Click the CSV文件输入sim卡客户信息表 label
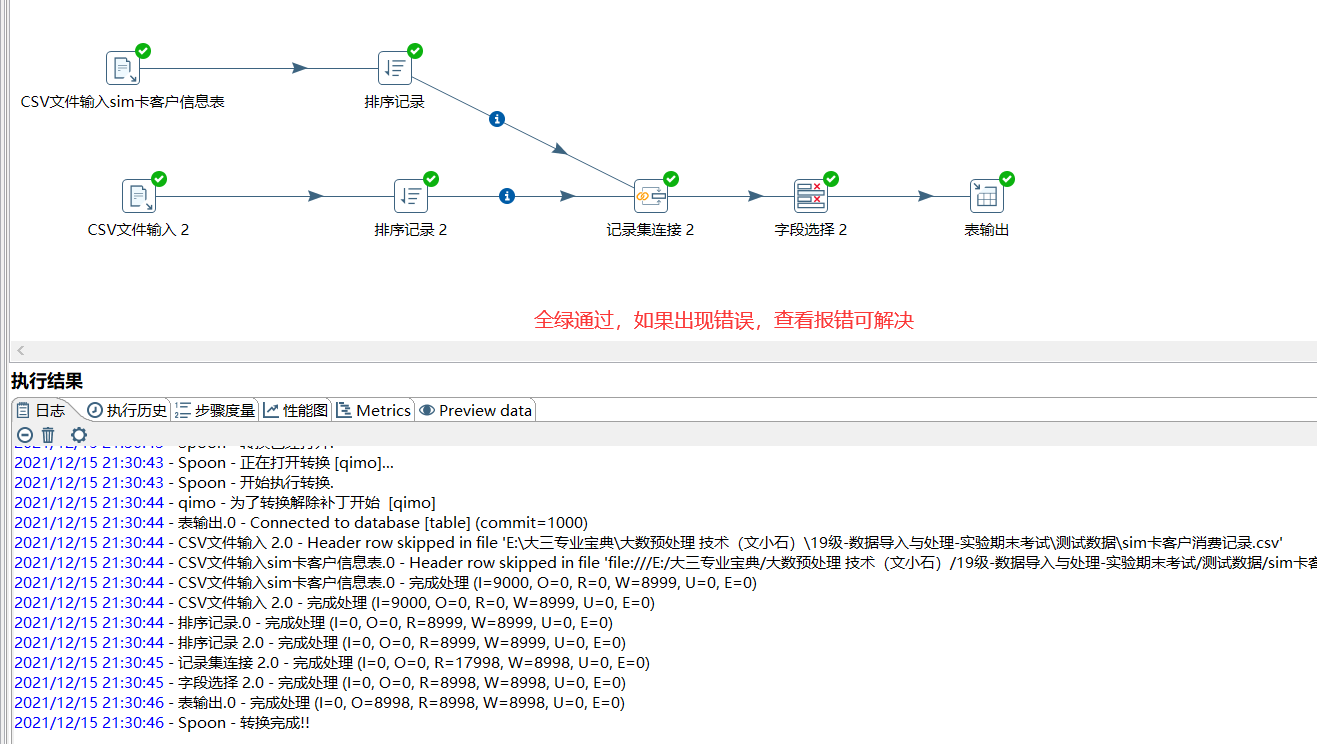The width and height of the screenshot is (1317, 744). click(x=123, y=102)
